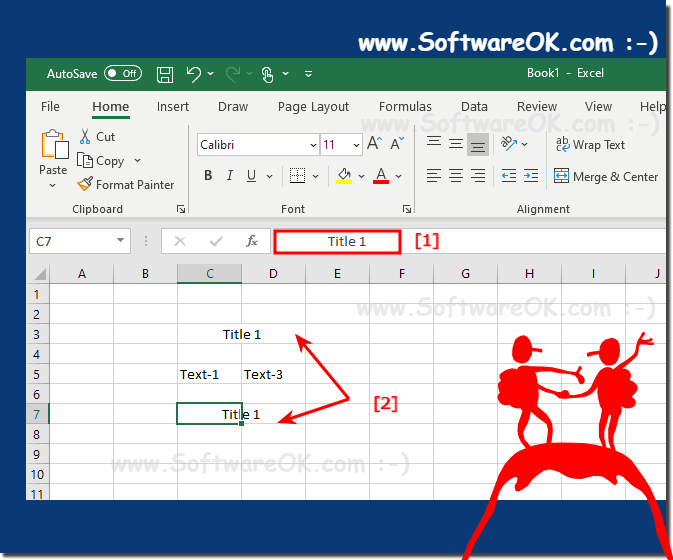Viewport: 673px width, 560px height.
Task: Toggle Bottom Align (active)
Action: point(478,144)
